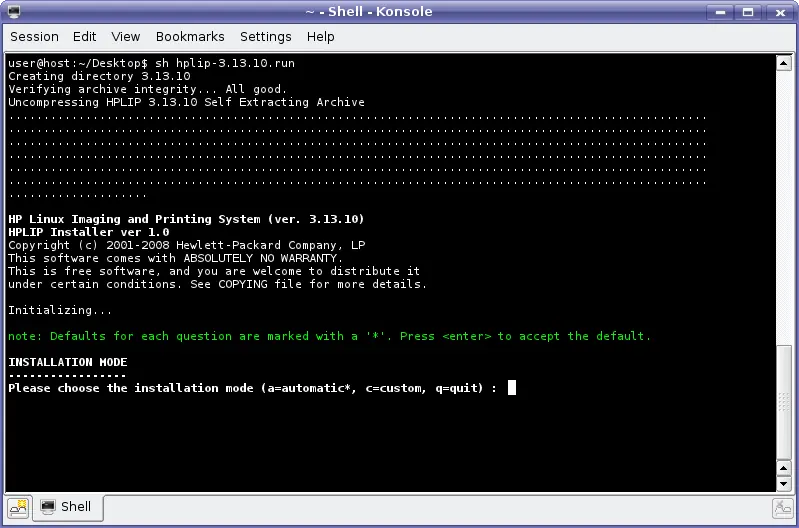This screenshot has width=799, height=528.
Task: Click the 'Creating directory 3.13.10' line
Action: [x=99, y=76]
